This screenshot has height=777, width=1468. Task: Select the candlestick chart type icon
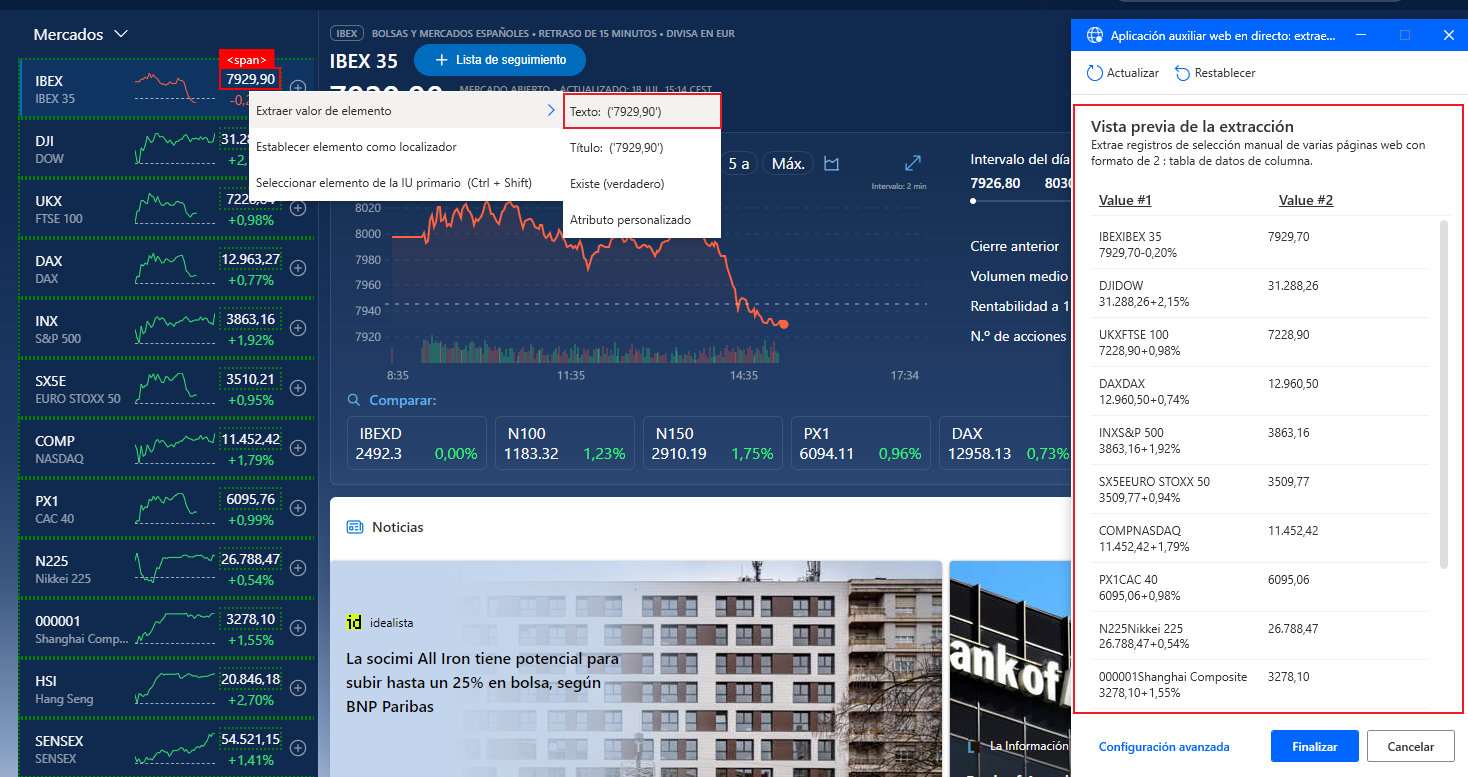tap(831, 163)
